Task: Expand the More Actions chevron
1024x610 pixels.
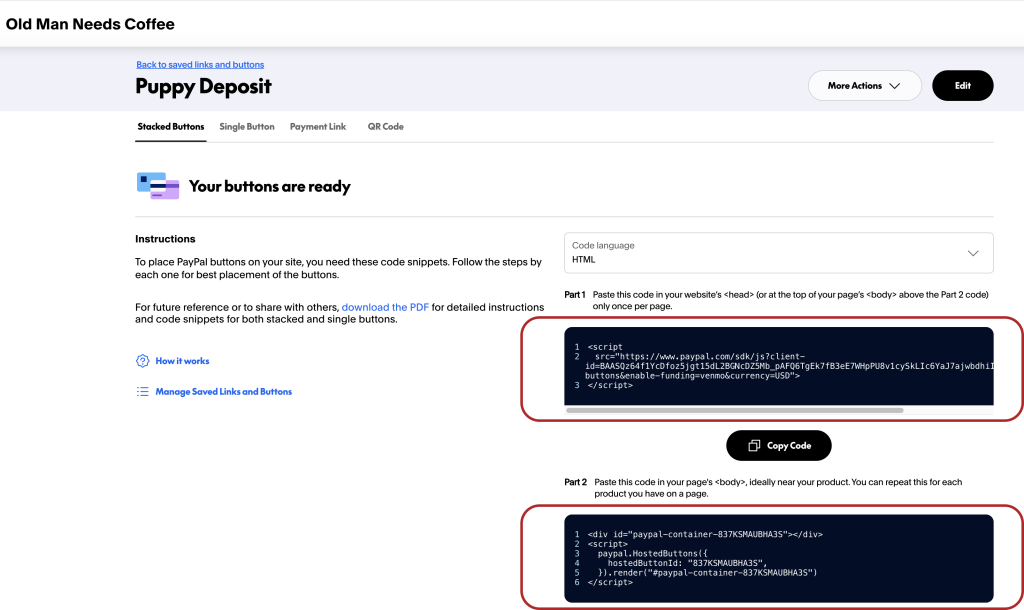Action: point(894,86)
